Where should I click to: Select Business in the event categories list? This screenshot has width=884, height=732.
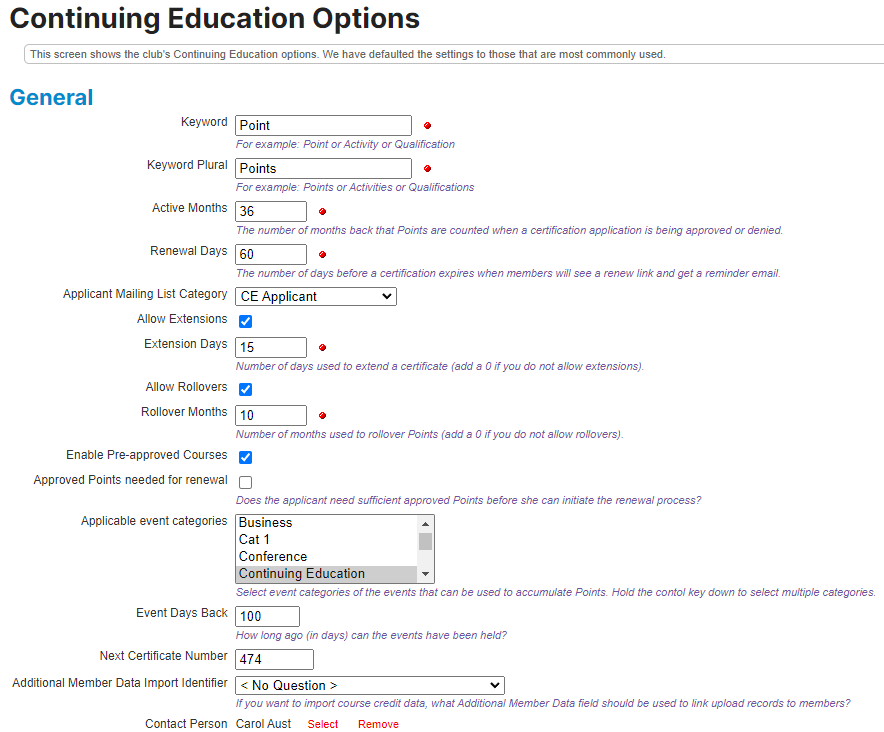(300, 522)
